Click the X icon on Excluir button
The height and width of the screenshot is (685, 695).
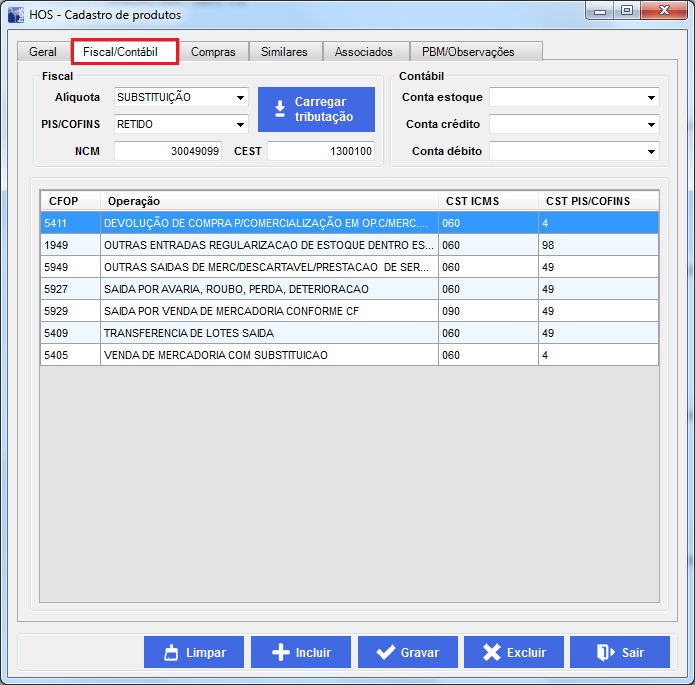[x=490, y=653]
